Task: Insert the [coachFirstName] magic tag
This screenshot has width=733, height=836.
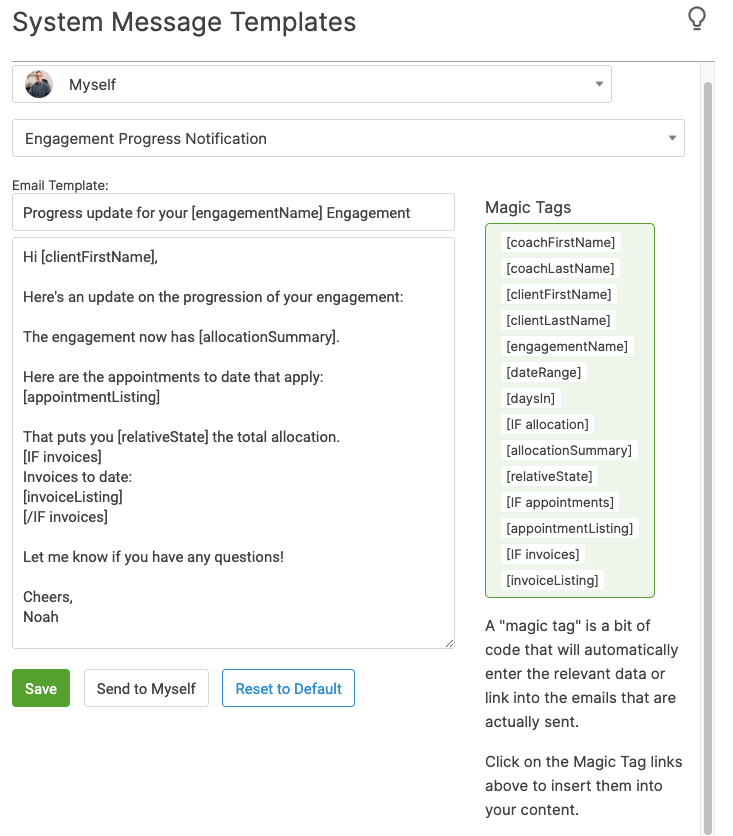Action: click(x=560, y=242)
